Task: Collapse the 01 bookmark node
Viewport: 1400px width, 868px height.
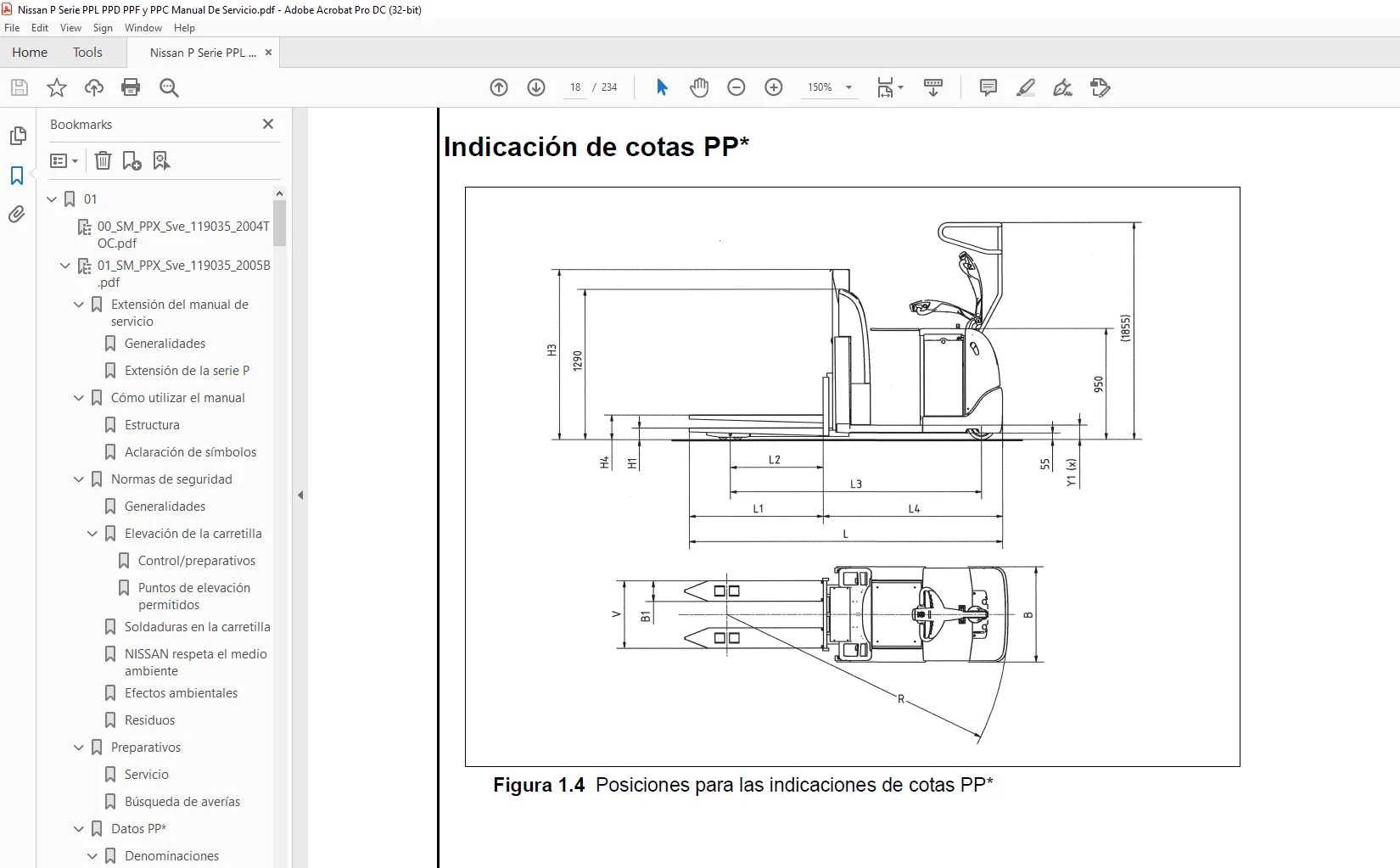Action: [52, 199]
